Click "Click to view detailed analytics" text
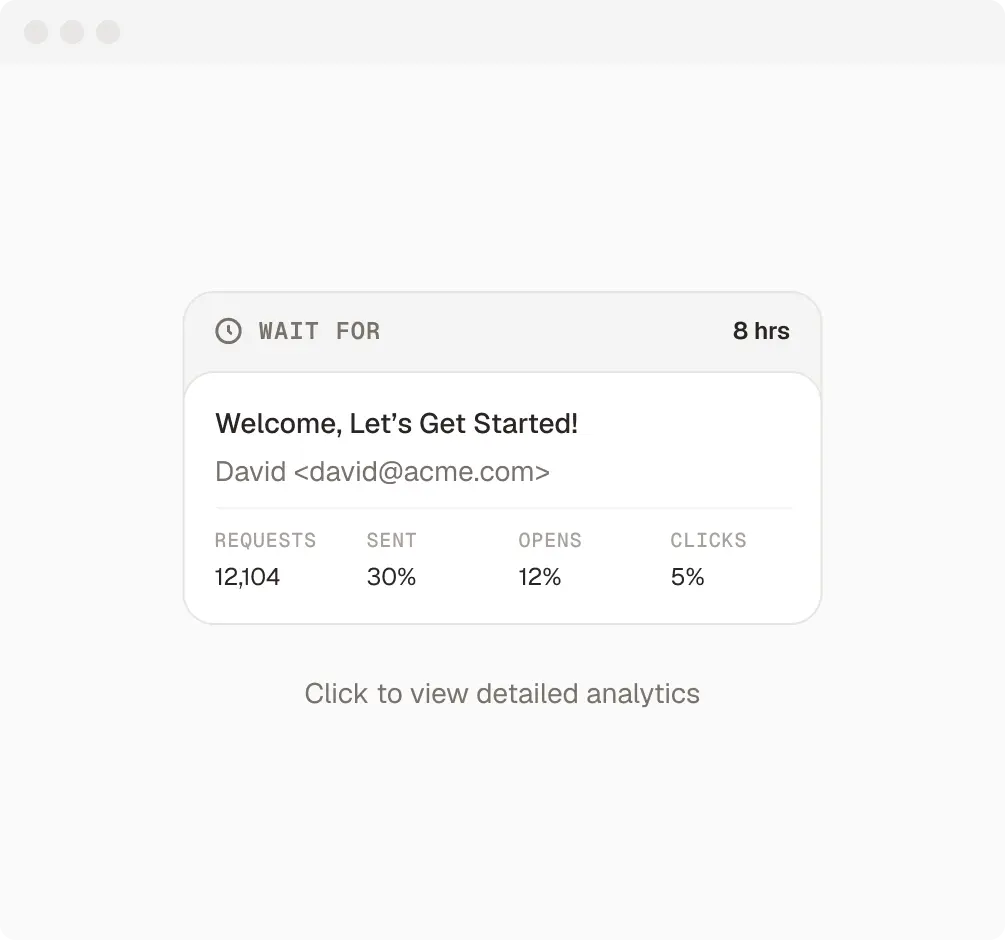1005x940 pixels. click(502, 694)
